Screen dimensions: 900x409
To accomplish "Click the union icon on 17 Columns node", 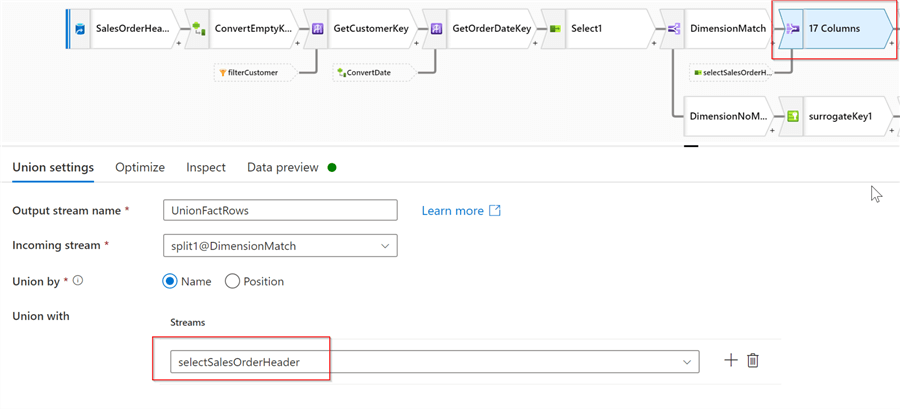I will pos(793,28).
